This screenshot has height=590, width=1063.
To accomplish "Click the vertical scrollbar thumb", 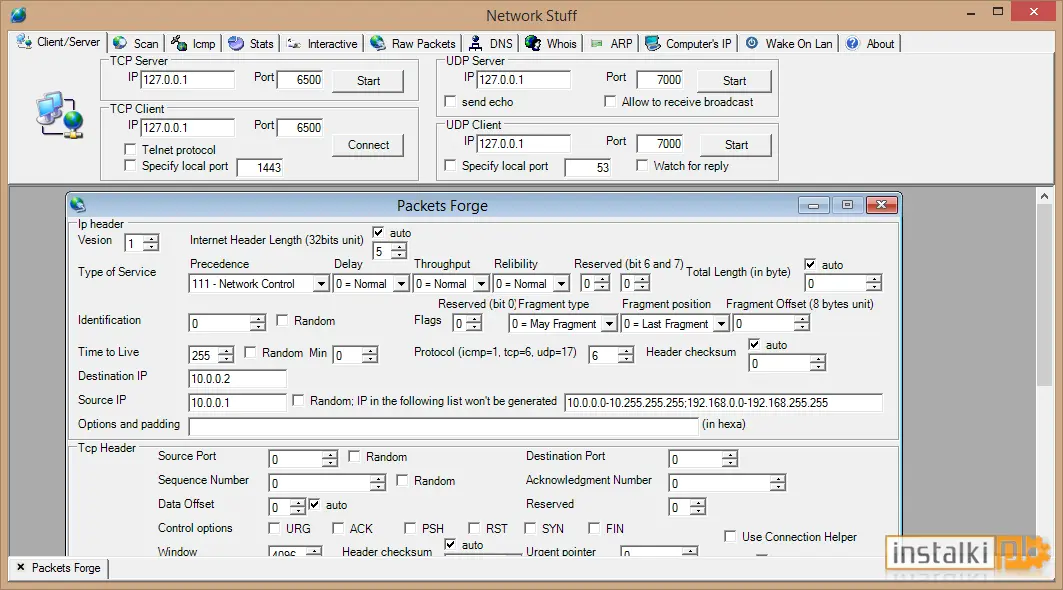I will click(x=1044, y=296).
